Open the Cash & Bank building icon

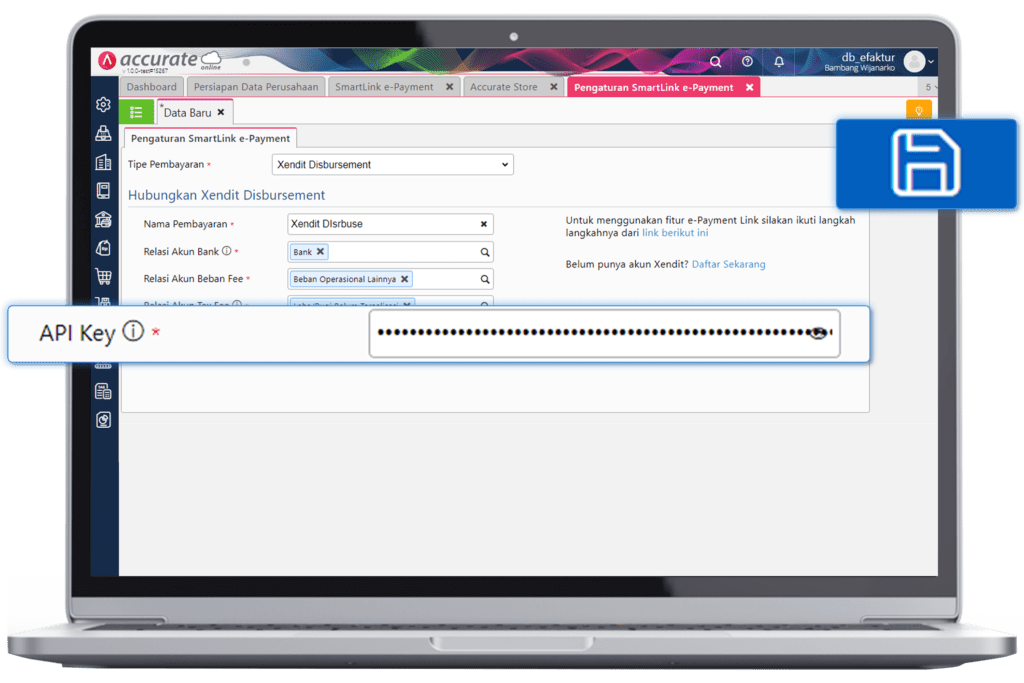tap(103, 219)
